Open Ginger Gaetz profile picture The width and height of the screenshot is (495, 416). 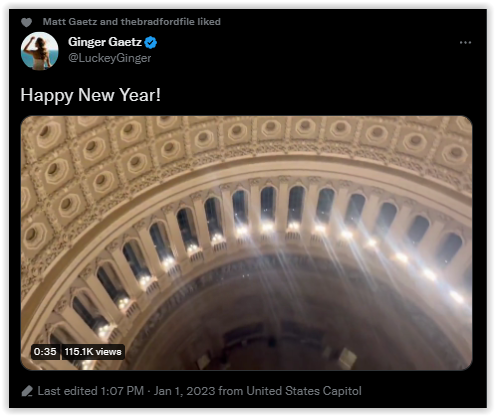[40, 51]
